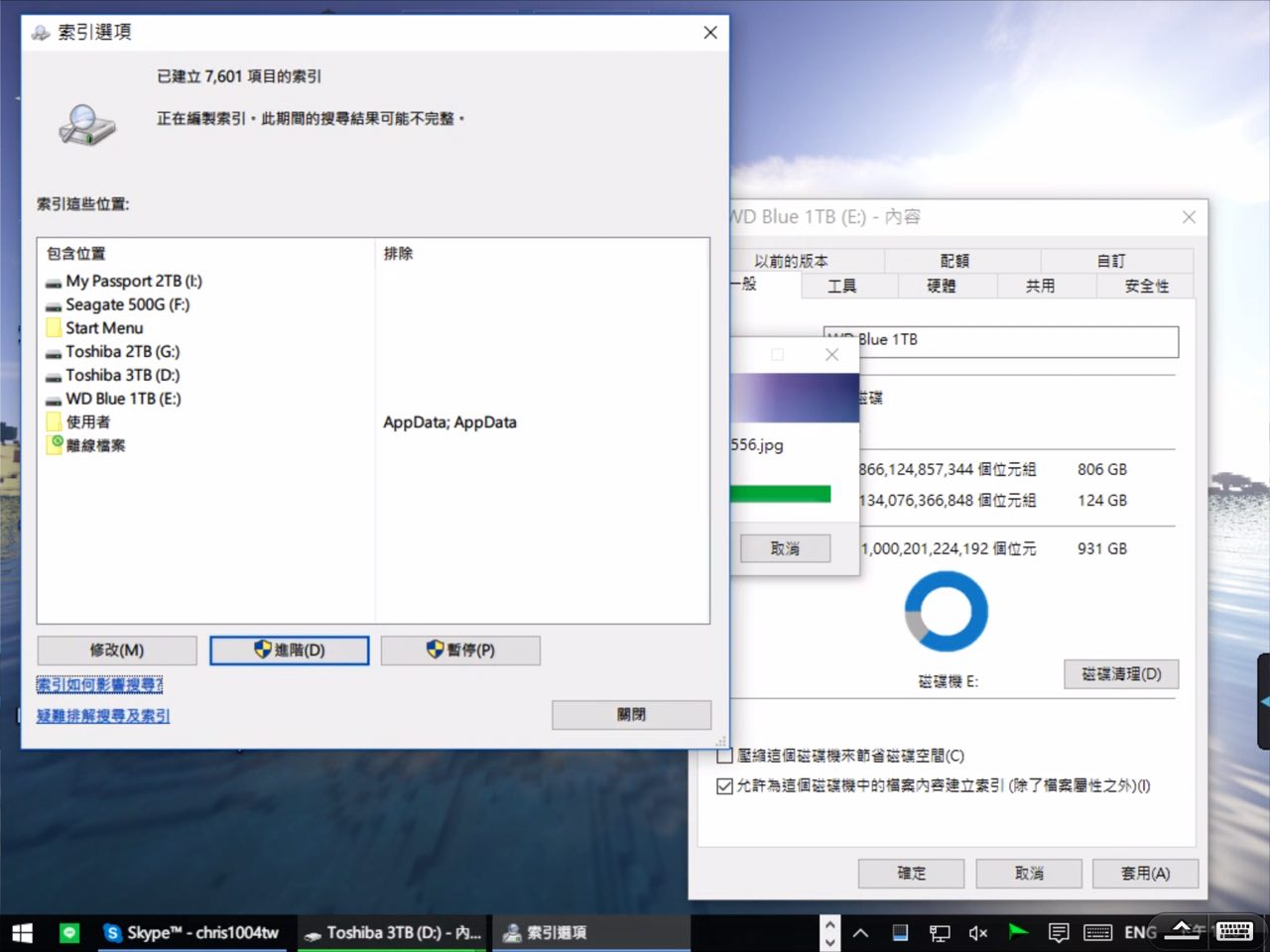Click the 磁碟清理(D) disk cleanup button
This screenshot has width=1270, height=952.
[1121, 674]
